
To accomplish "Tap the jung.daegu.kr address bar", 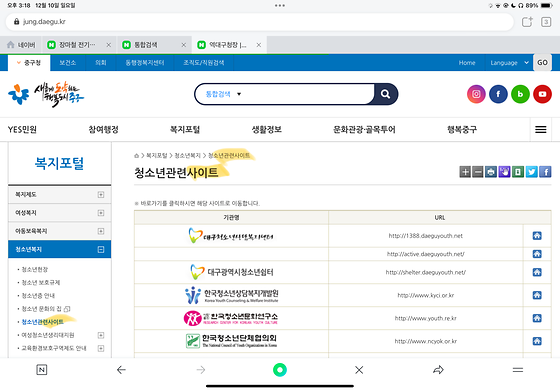I will coord(260,22).
